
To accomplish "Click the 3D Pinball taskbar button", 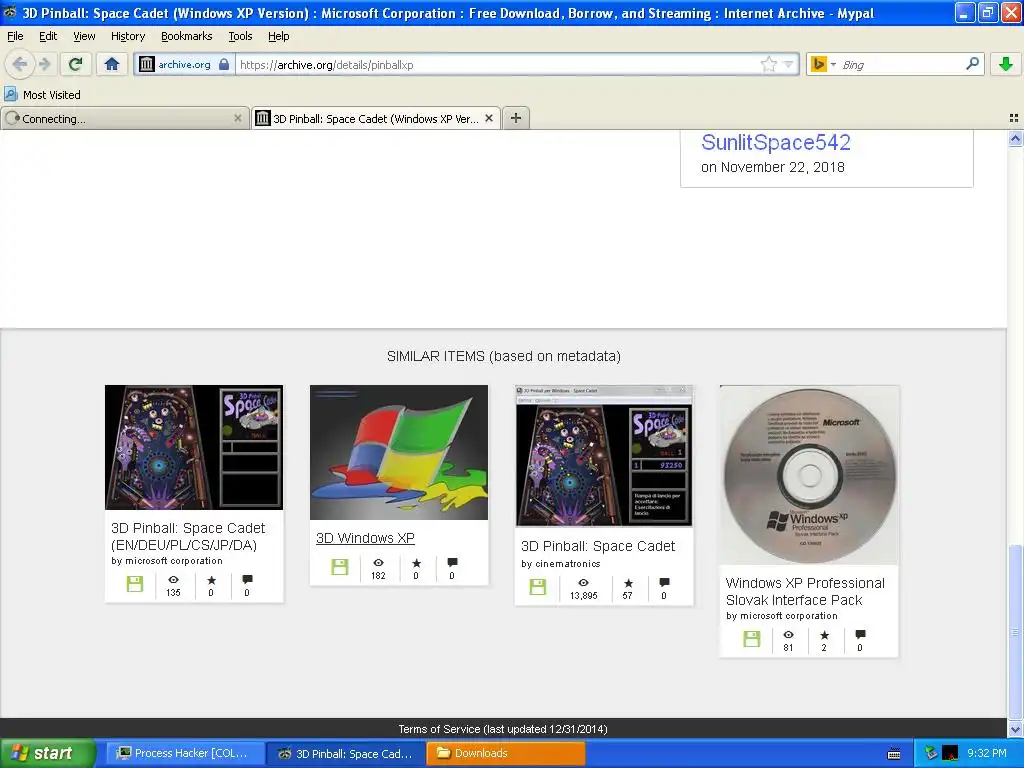I will pyautogui.click(x=346, y=754).
